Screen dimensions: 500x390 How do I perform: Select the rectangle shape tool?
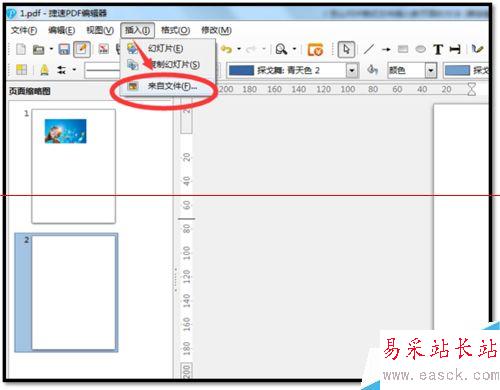(403, 49)
